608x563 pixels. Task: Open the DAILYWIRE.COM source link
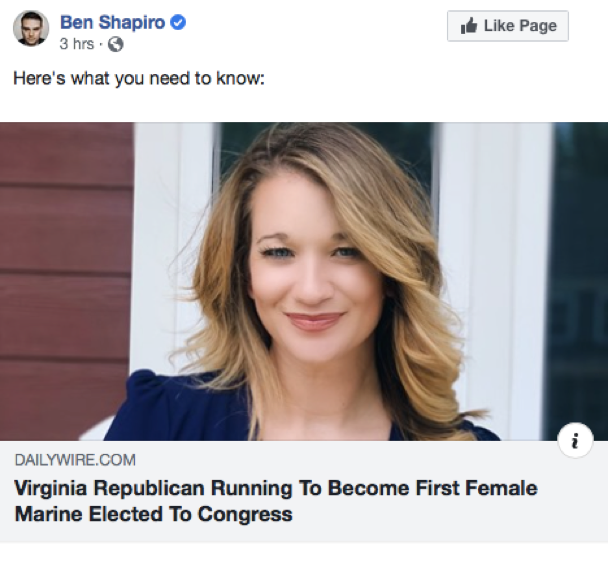click(x=75, y=460)
